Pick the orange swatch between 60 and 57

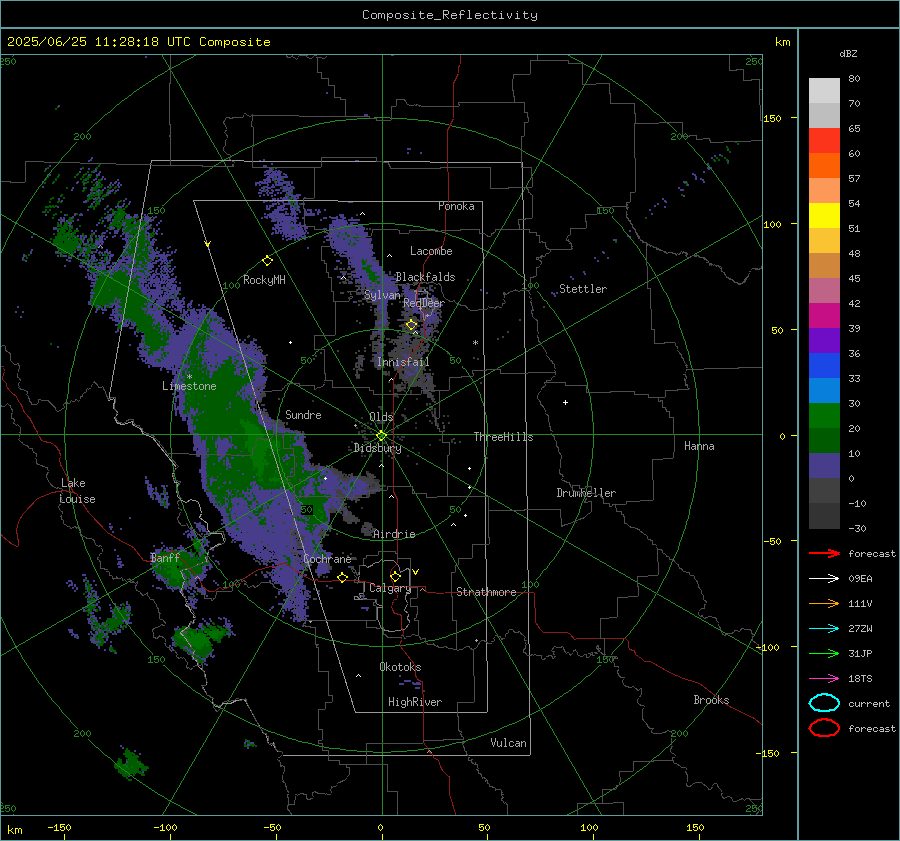click(x=824, y=166)
